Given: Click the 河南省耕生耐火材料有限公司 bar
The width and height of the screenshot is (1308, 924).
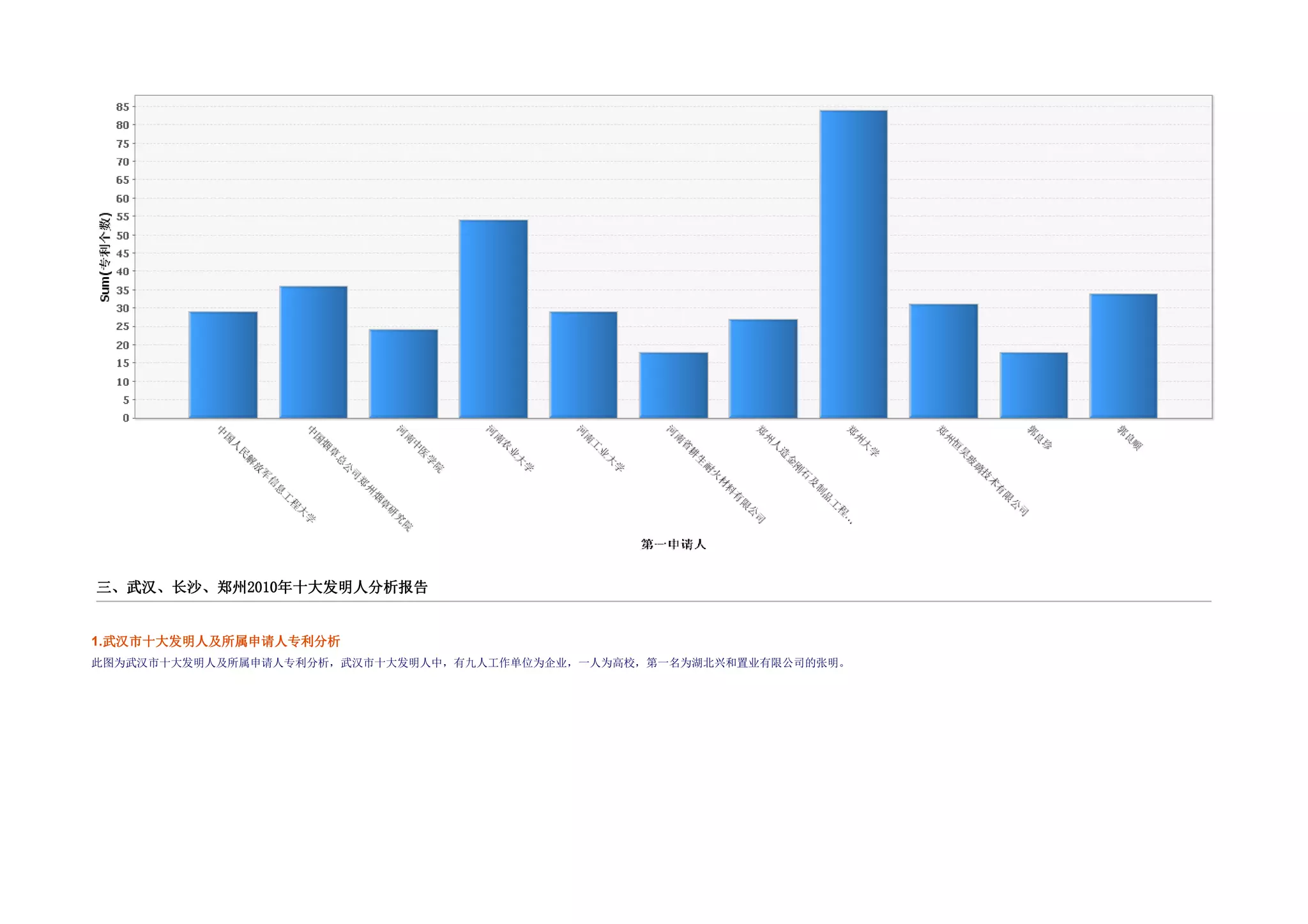Looking at the screenshot, I should click(x=673, y=386).
